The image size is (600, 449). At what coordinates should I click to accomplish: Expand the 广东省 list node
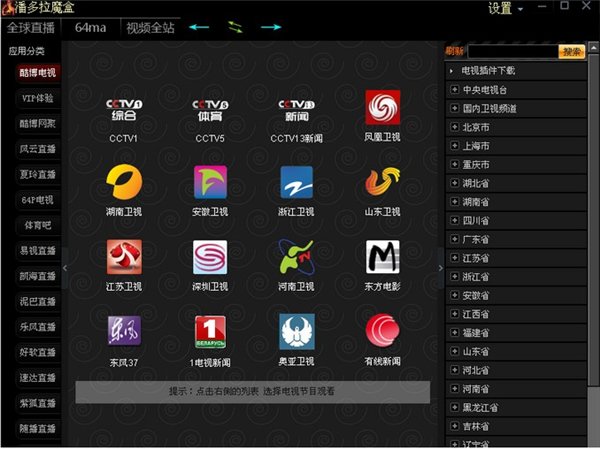454,239
